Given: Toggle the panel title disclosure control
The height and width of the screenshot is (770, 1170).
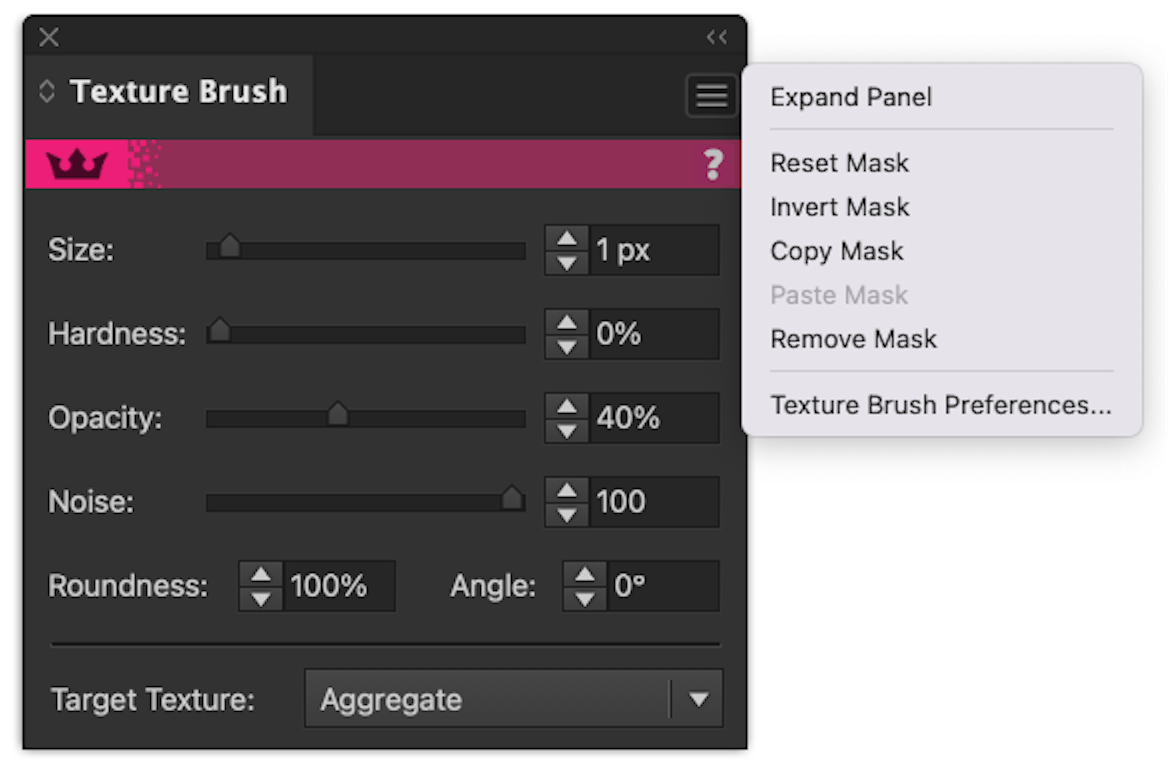Looking at the screenshot, I should [x=46, y=91].
